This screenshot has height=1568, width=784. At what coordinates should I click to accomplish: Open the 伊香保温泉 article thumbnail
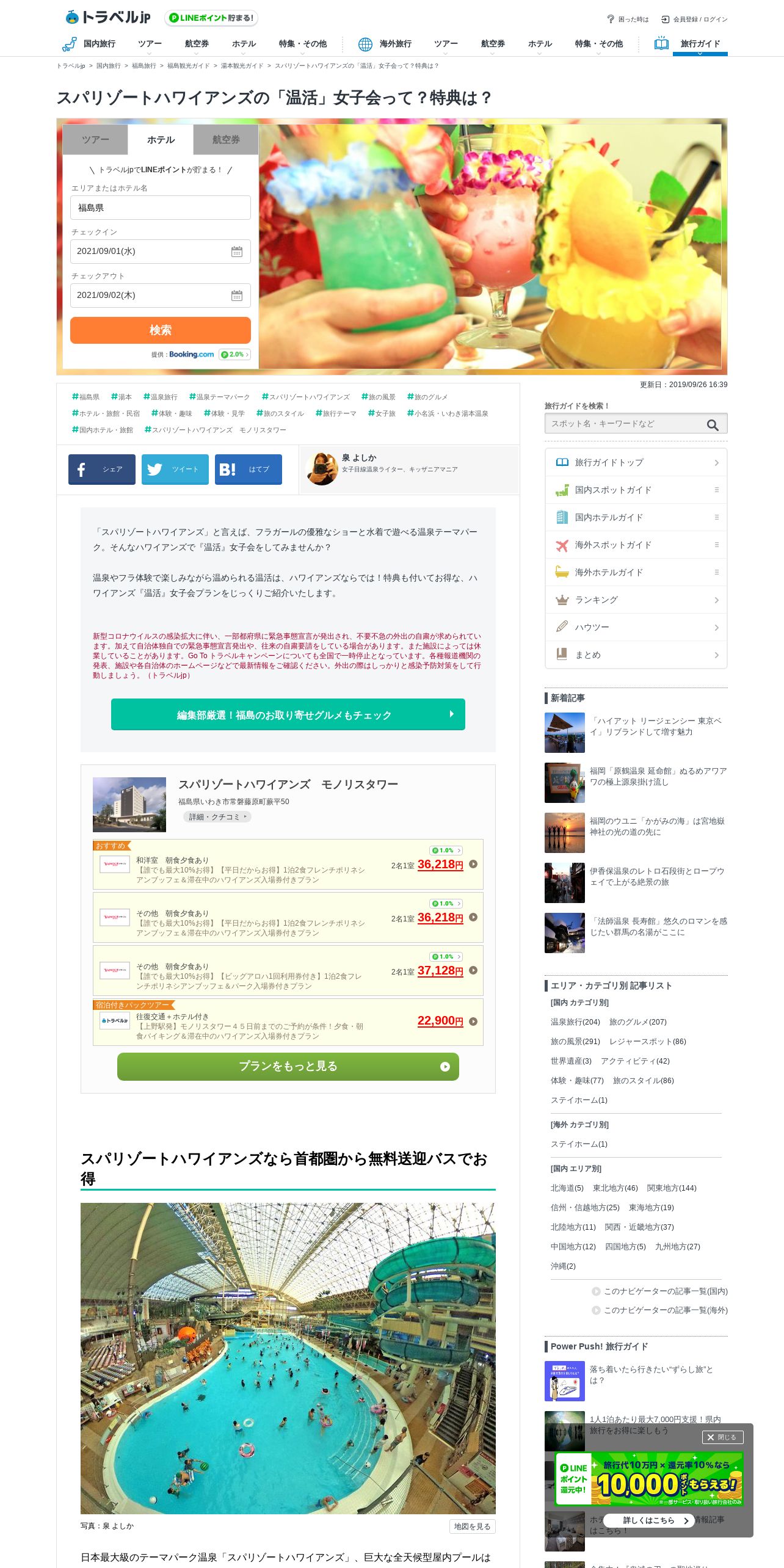[565, 883]
